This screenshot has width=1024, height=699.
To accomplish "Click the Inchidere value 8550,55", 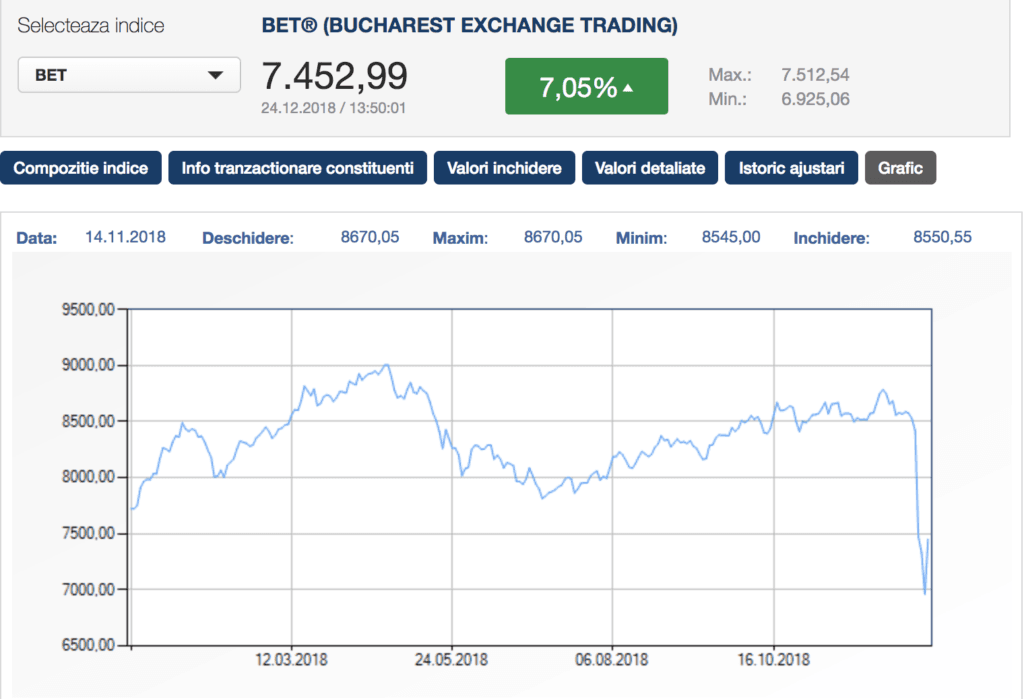I will 942,236.
